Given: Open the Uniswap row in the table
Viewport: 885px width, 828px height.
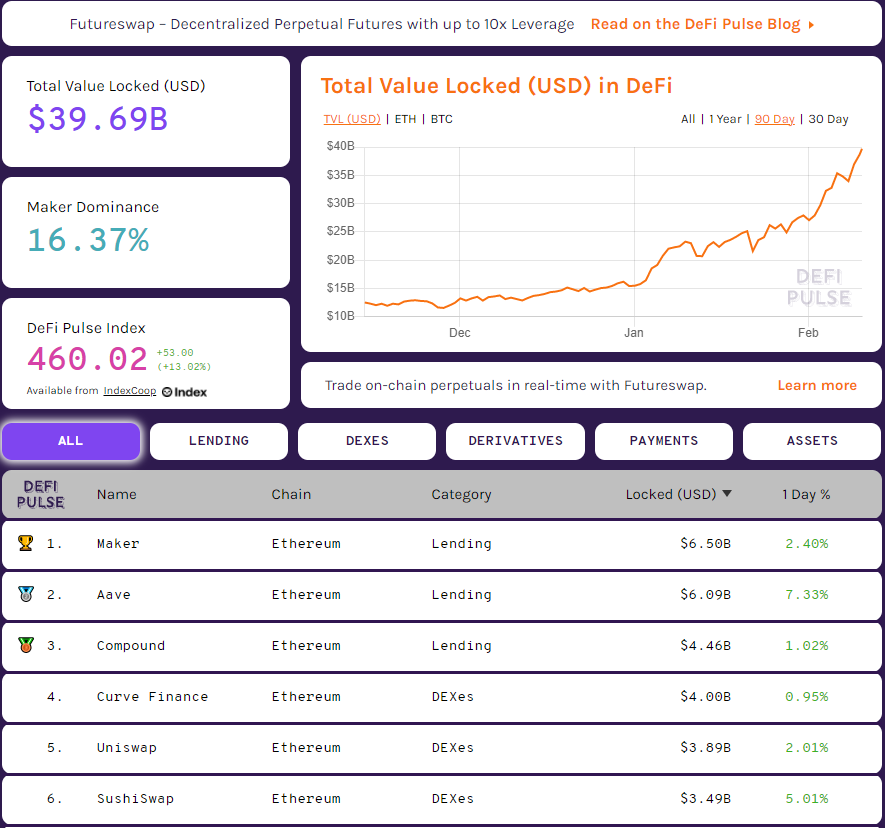Looking at the screenshot, I should [x=127, y=748].
